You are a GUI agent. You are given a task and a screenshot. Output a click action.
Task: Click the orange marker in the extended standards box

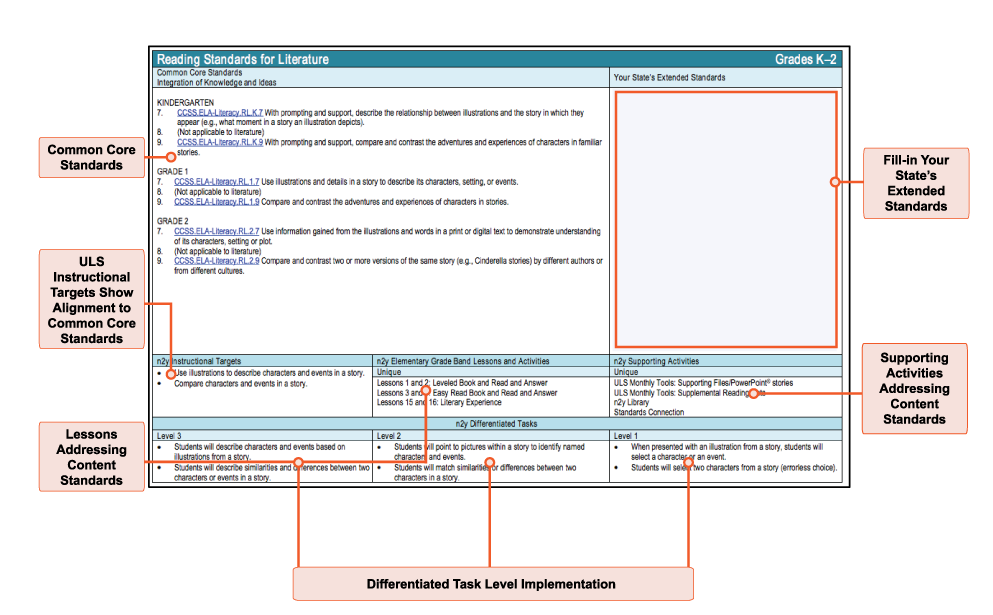pos(833,182)
